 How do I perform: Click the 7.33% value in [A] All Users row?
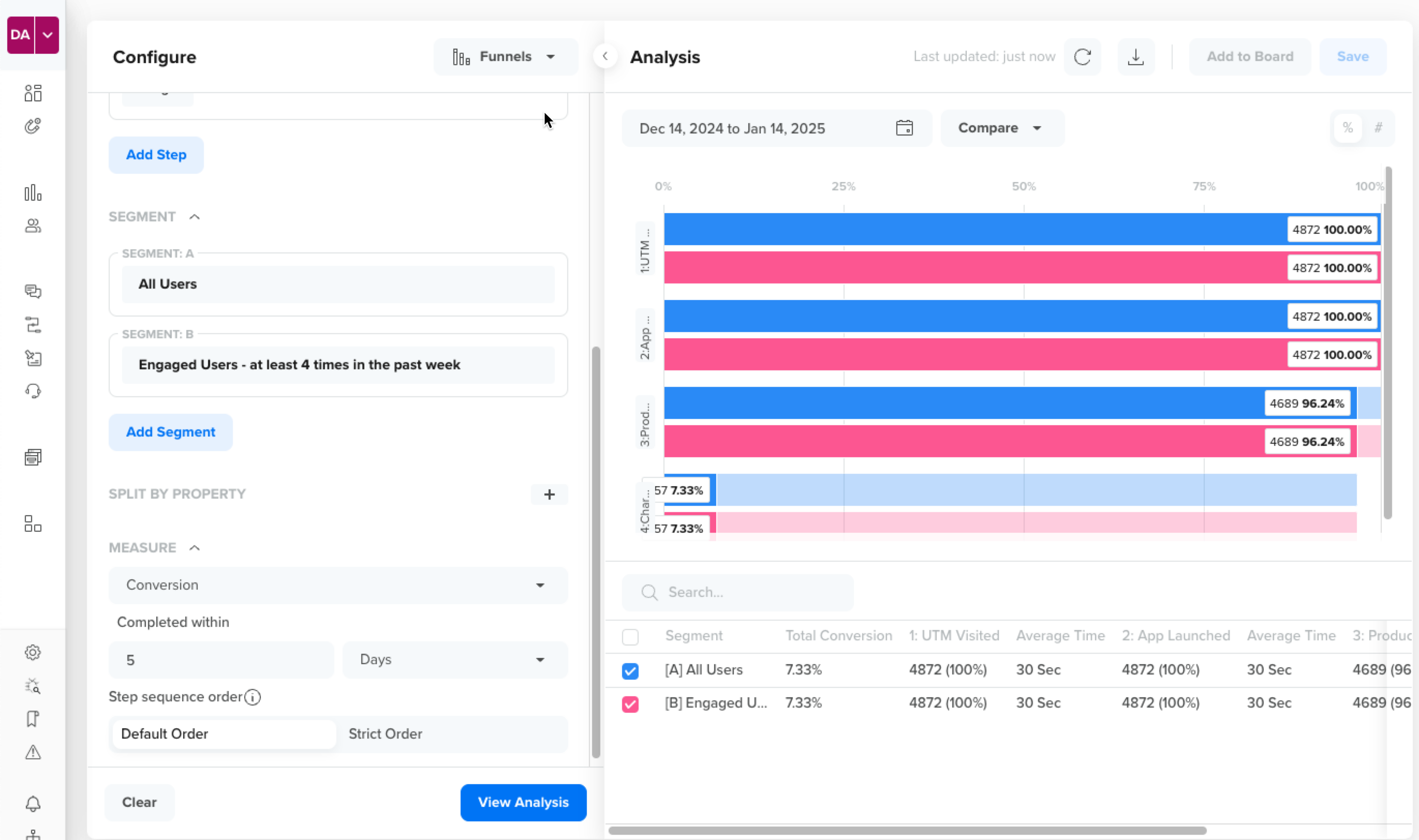803,670
